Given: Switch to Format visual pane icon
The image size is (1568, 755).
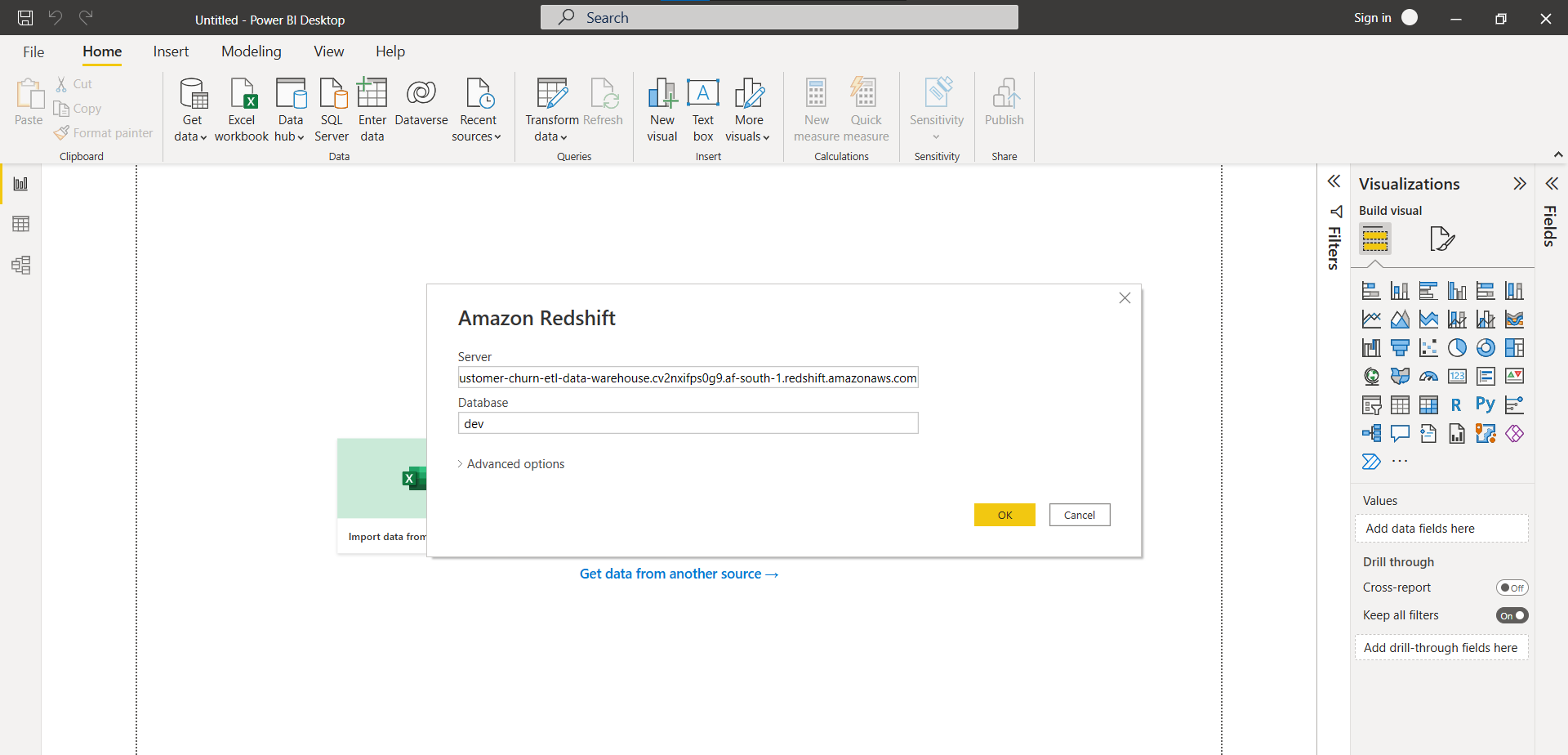Looking at the screenshot, I should coord(1442,239).
